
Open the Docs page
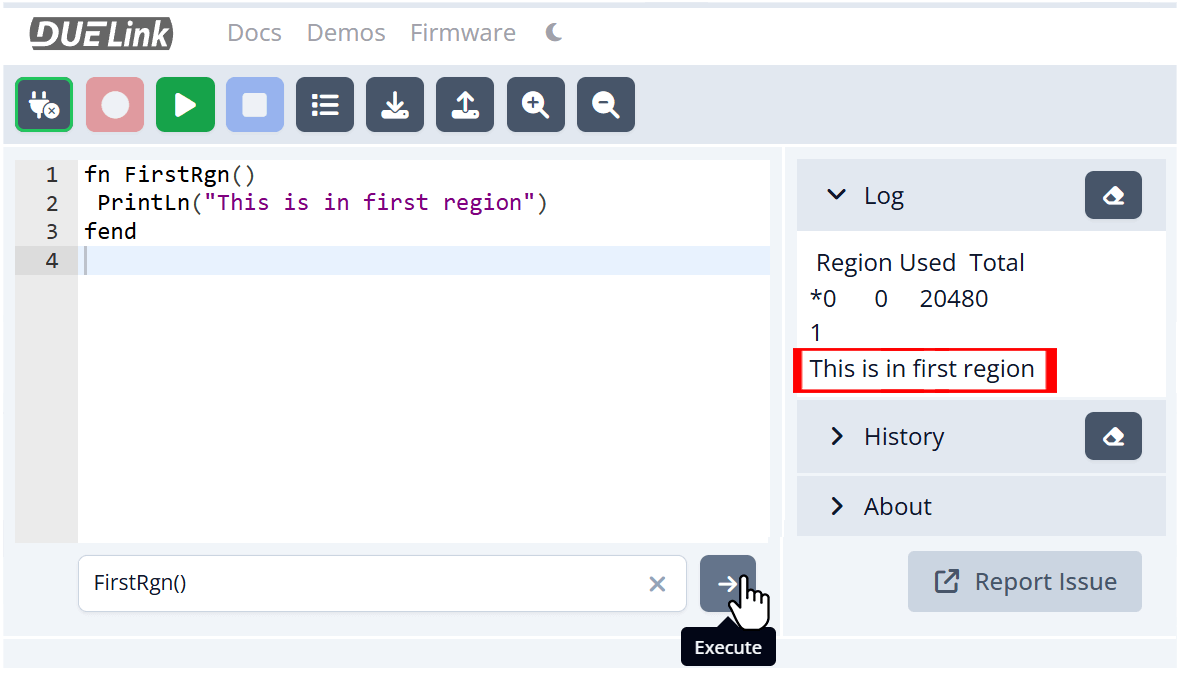pos(254,33)
